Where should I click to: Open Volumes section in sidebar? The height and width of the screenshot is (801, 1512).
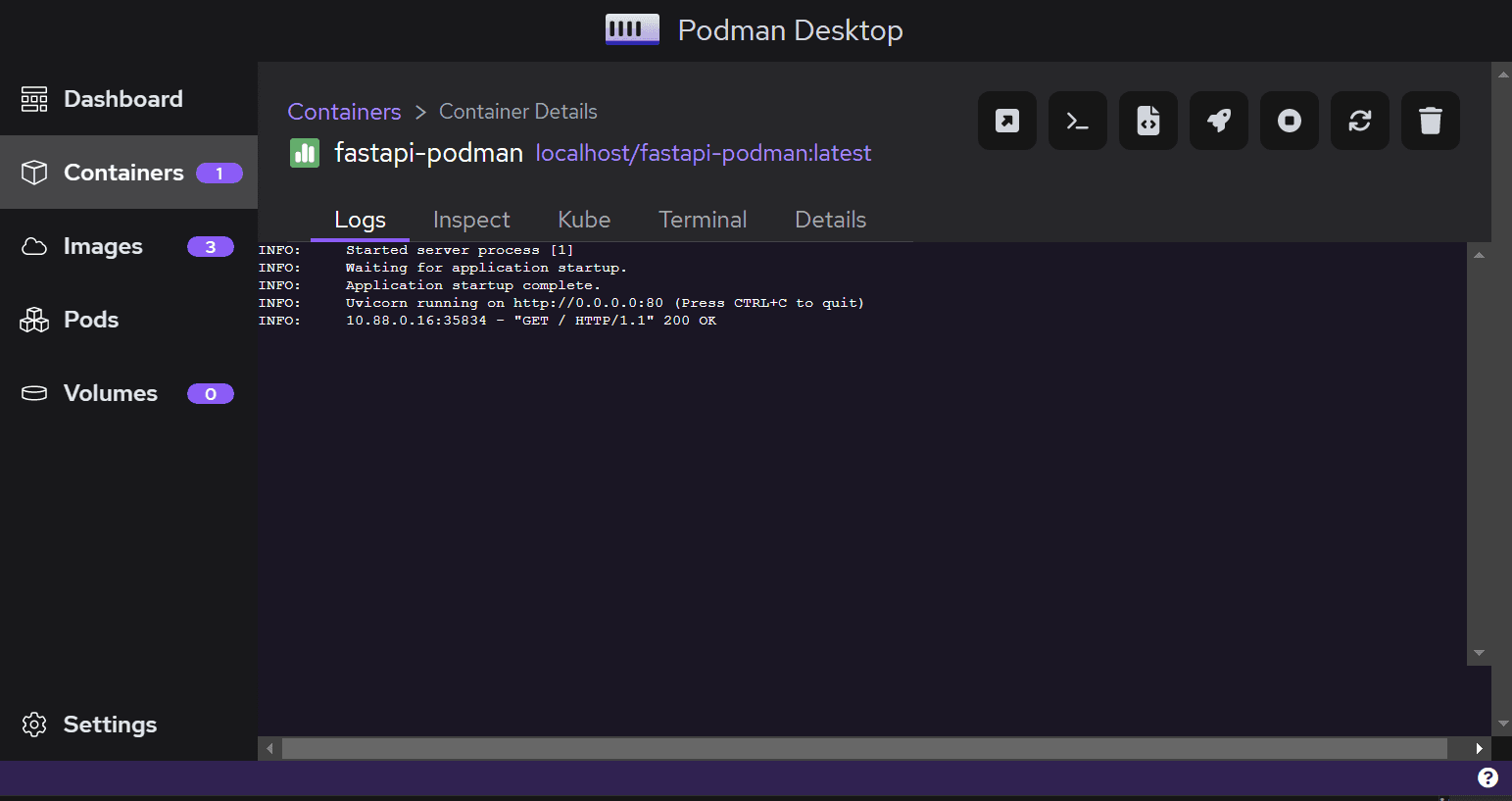pyautogui.click(x=128, y=393)
